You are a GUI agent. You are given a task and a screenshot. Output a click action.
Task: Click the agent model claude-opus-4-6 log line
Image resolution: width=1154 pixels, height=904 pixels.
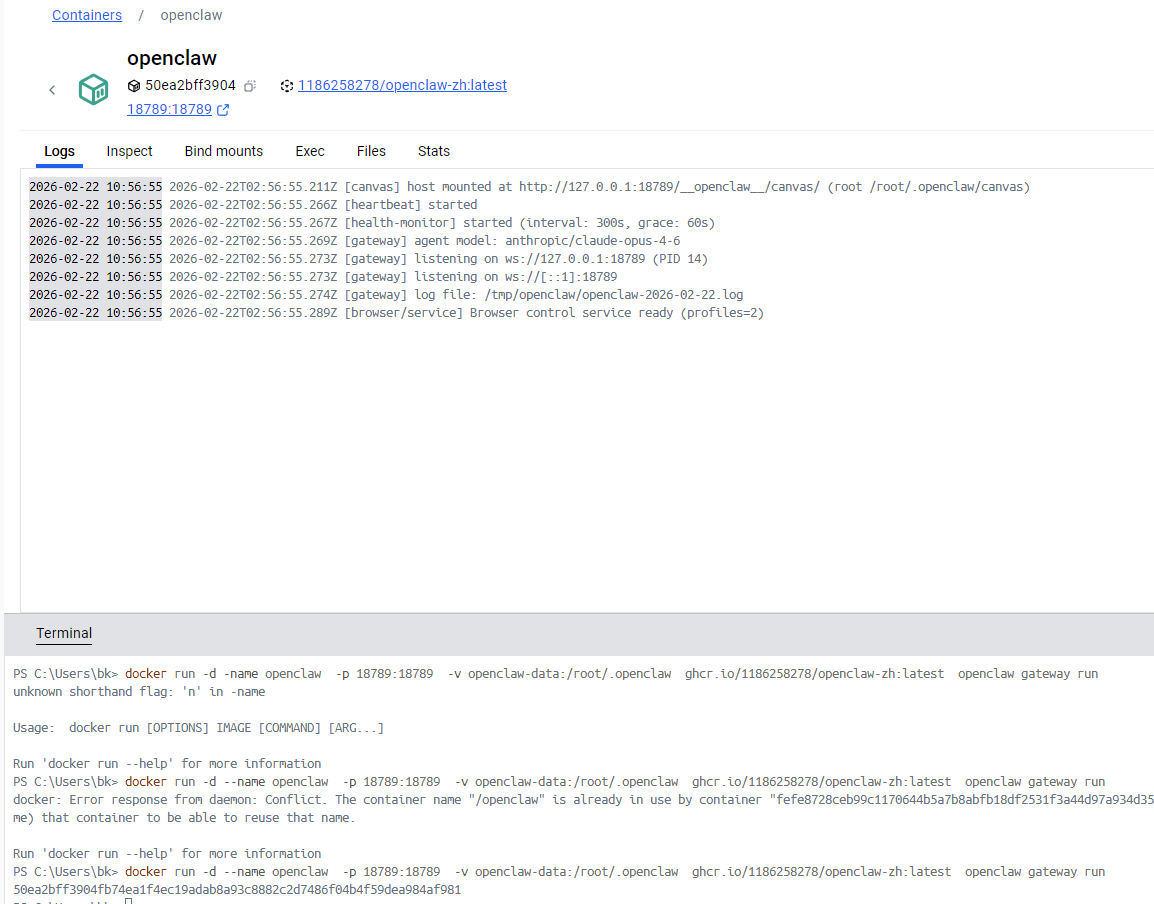point(355,241)
